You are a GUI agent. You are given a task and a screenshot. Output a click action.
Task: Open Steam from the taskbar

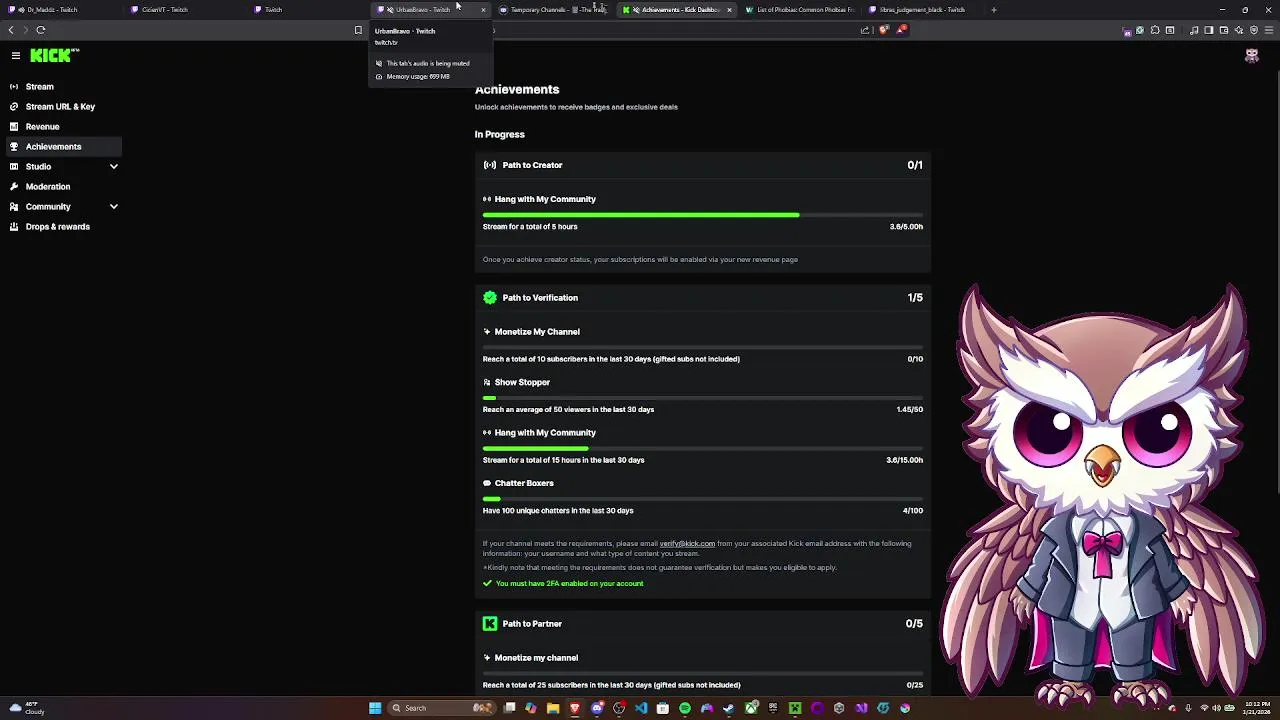pyautogui.click(x=729, y=708)
